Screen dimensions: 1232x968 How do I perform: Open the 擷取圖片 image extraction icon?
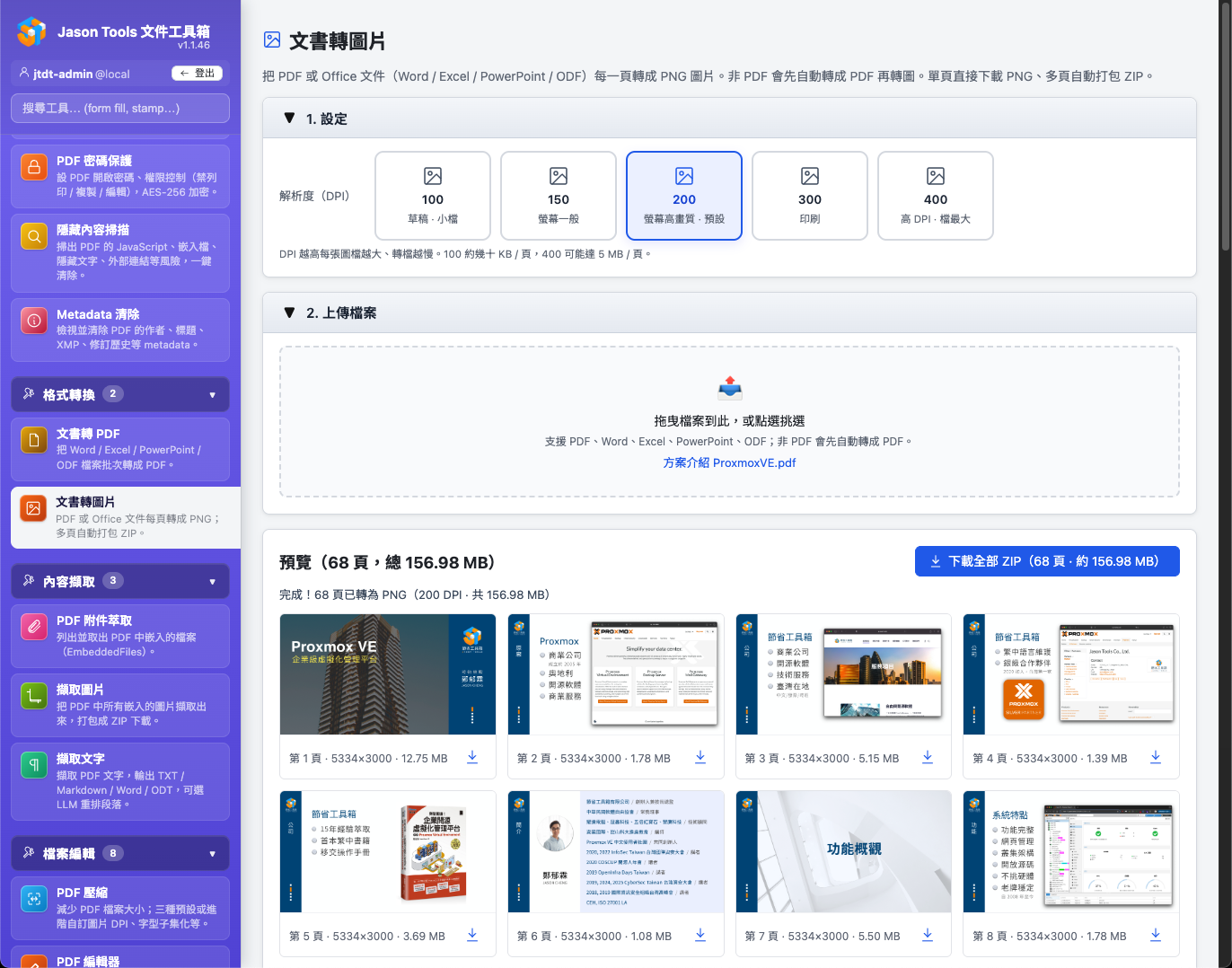coord(33,693)
